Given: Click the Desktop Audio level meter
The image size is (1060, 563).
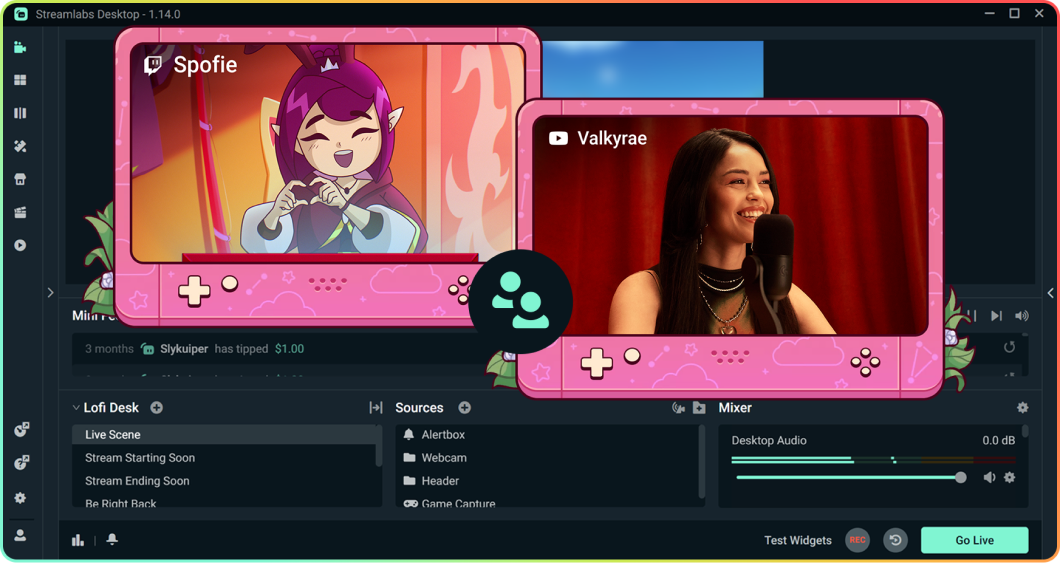Looking at the screenshot, I should coord(873,460).
